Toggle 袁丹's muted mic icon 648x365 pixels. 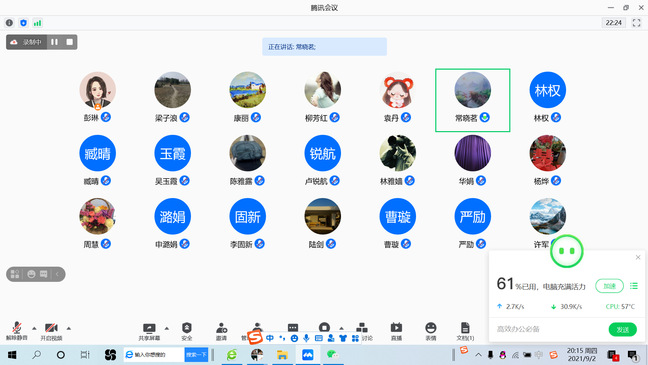click(x=406, y=117)
